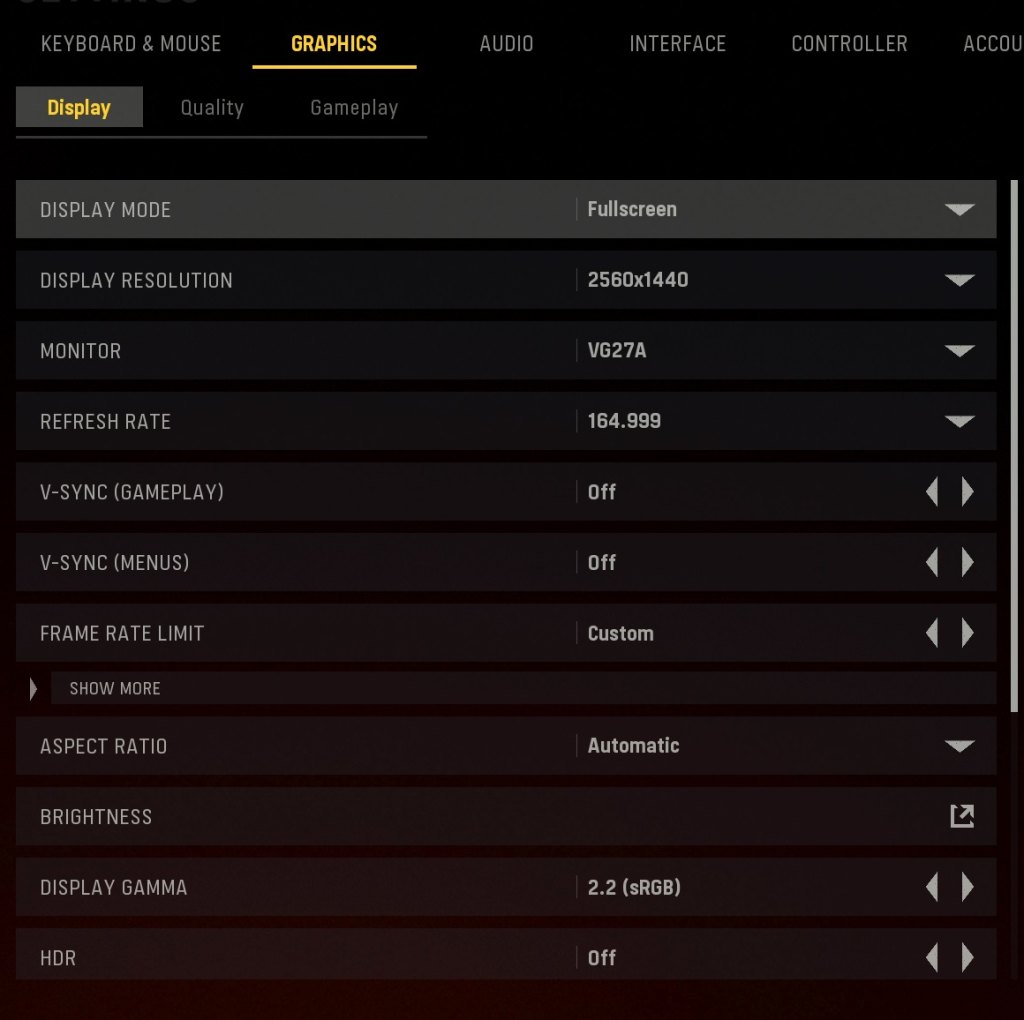
Task: Toggle HDR with the right arrow
Action: (967, 958)
